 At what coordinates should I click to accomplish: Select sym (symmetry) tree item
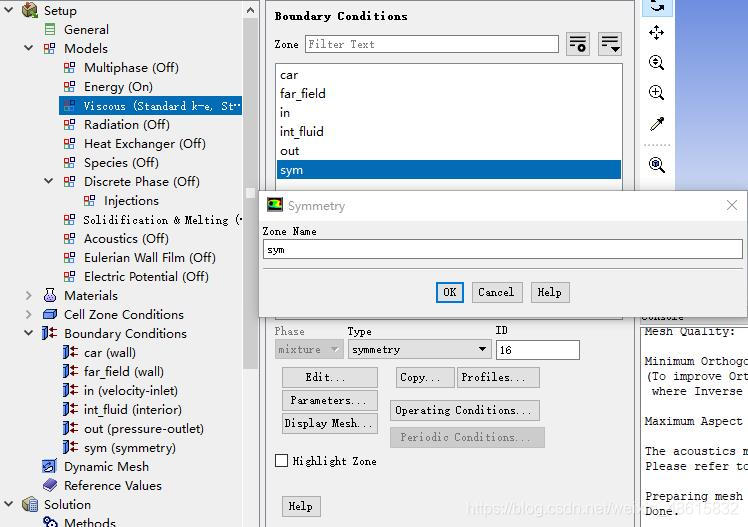pos(130,448)
